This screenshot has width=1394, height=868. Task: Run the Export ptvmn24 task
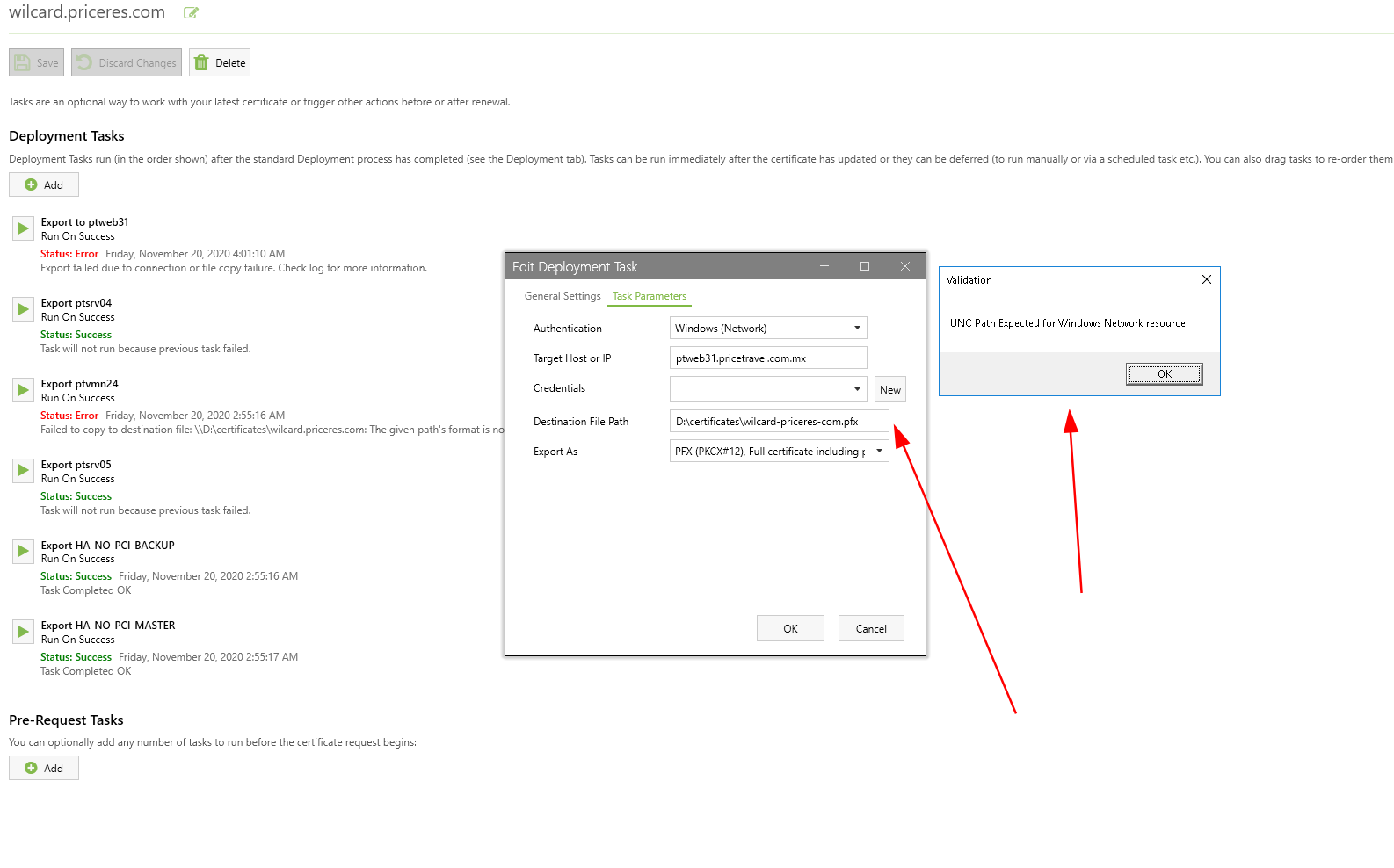pos(23,390)
